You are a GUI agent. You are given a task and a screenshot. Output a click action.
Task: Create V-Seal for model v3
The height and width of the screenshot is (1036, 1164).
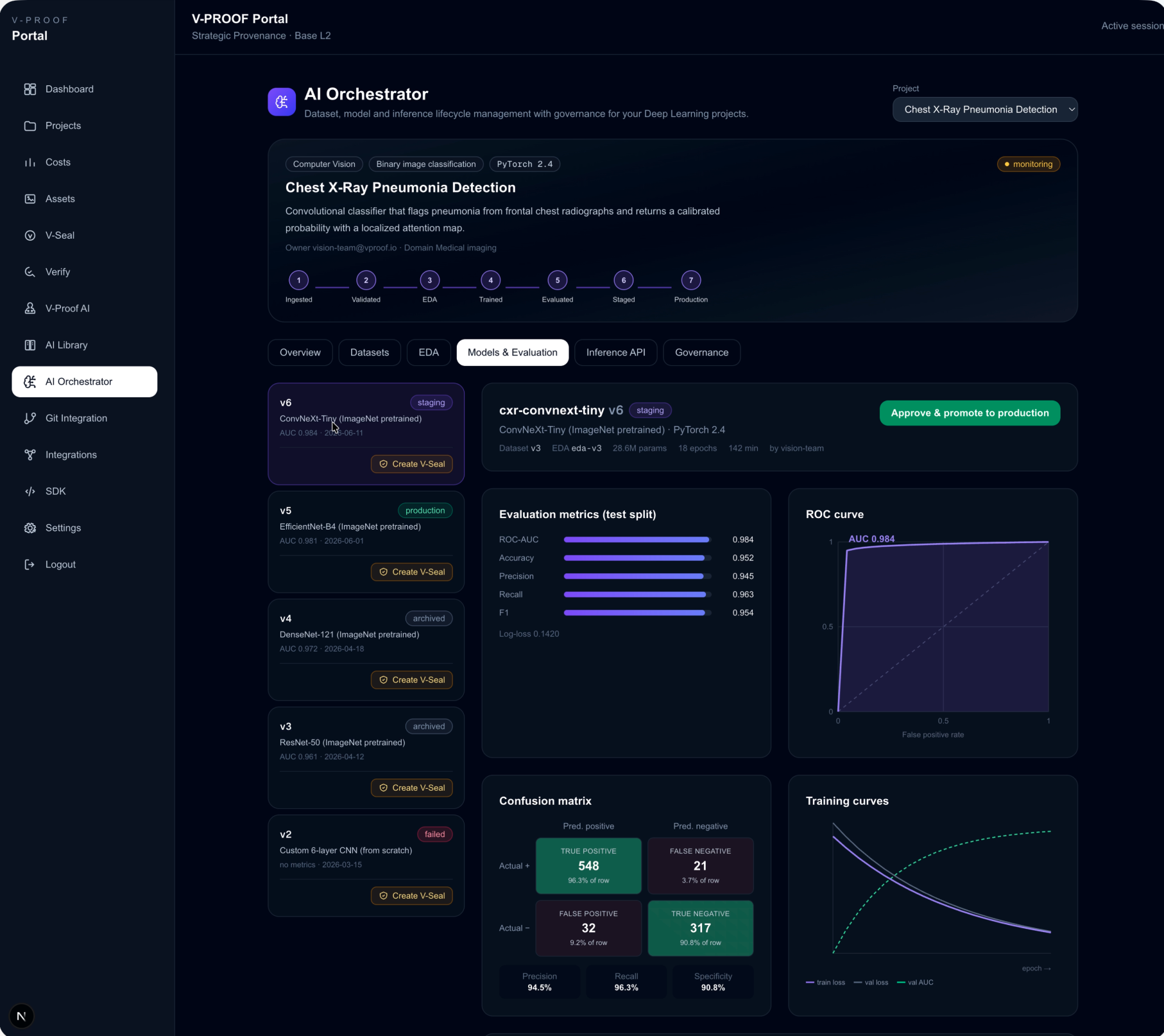412,788
